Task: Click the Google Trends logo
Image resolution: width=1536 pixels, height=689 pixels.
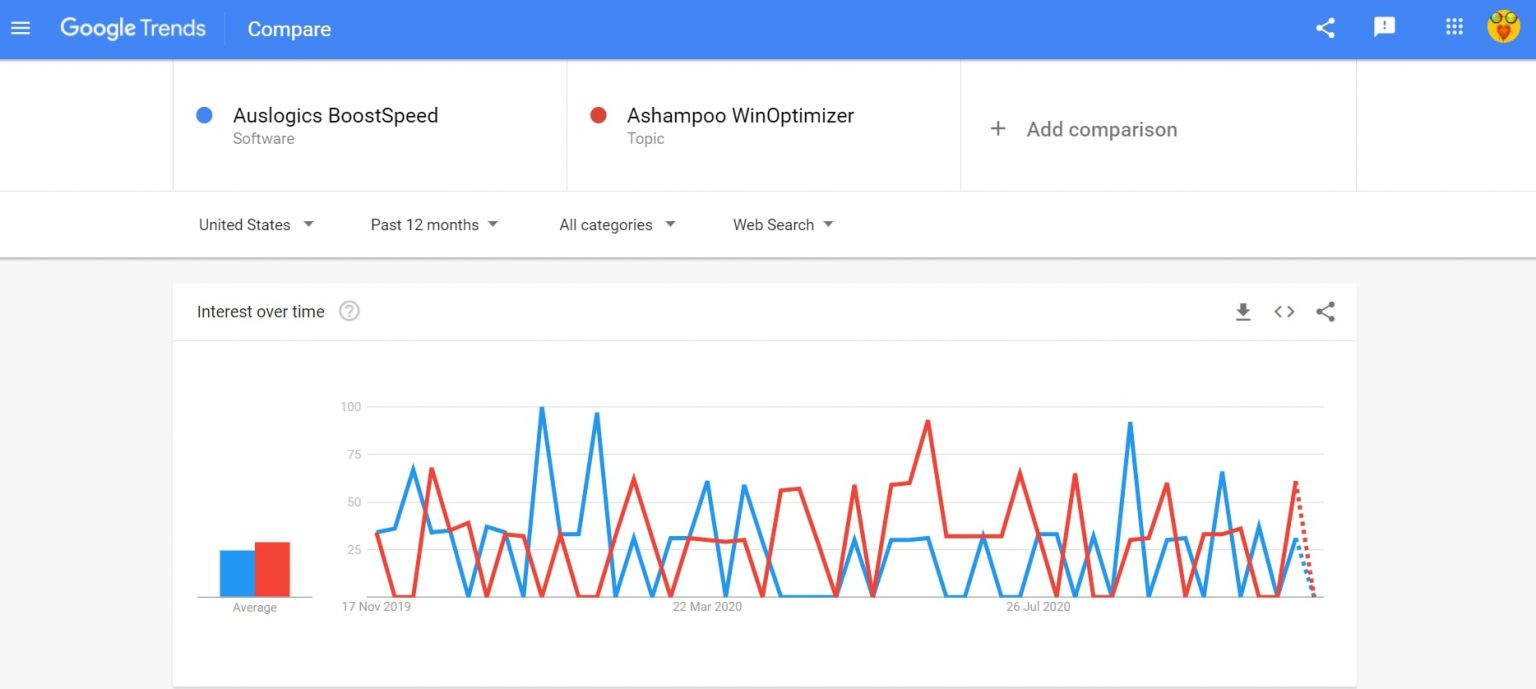Action: click(x=133, y=28)
